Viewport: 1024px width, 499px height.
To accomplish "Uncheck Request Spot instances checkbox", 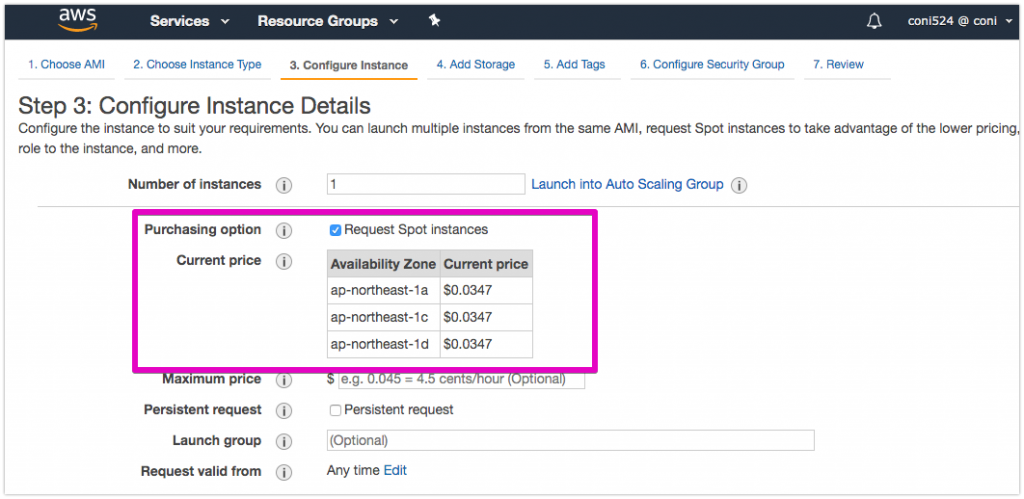I will pyautogui.click(x=335, y=230).
